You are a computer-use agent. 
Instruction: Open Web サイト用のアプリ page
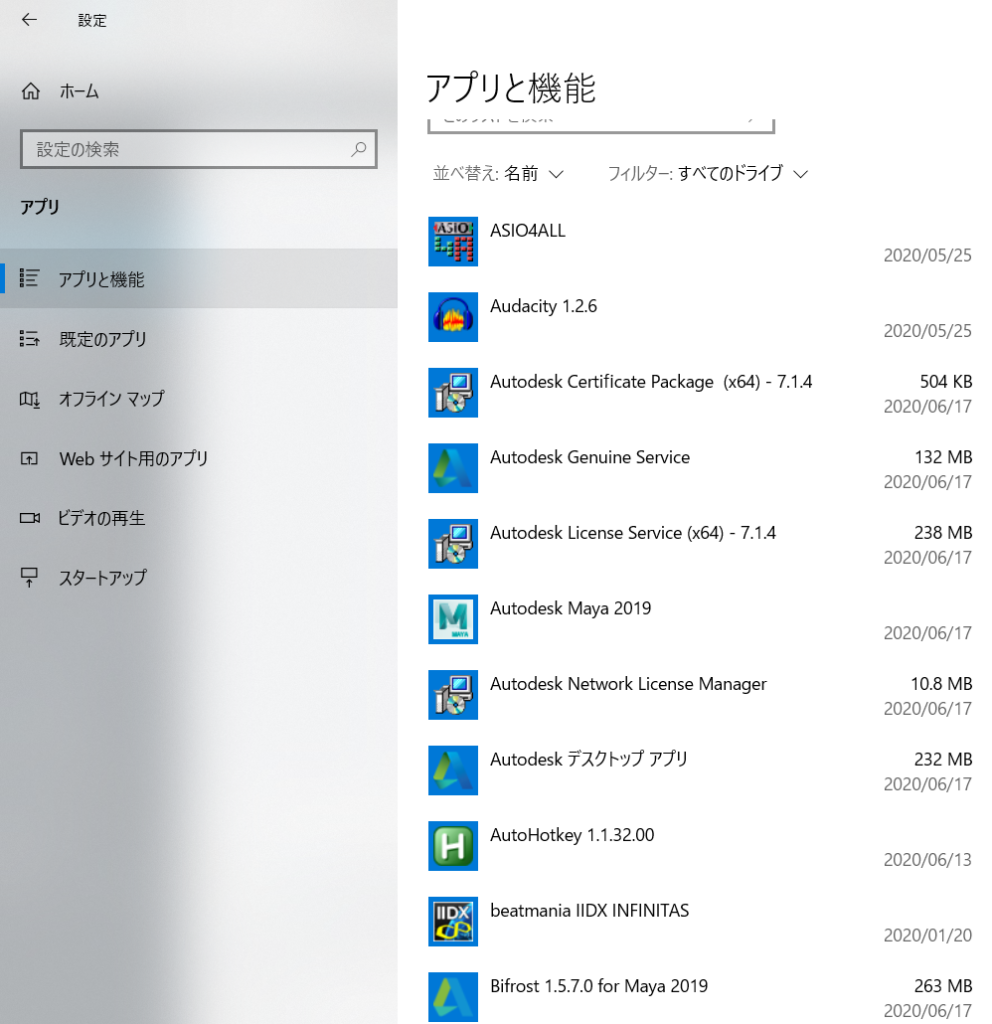199,458
